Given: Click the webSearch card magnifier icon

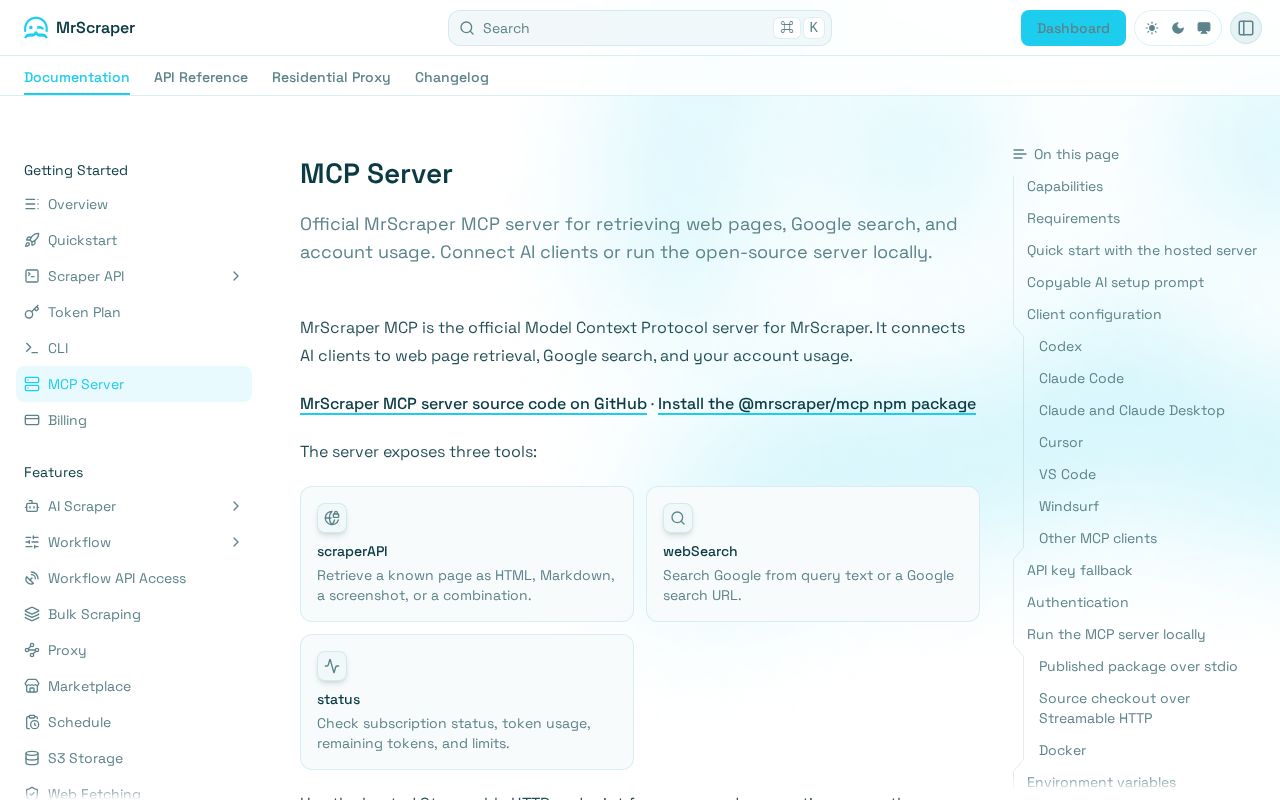Looking at the screenshot, I should point(678,518).
